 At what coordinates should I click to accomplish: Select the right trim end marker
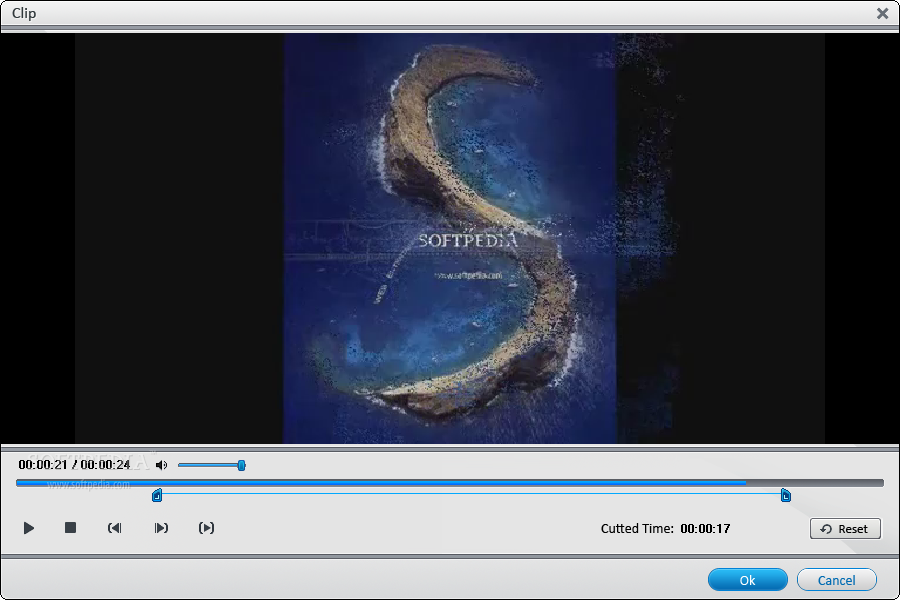point(786,496)
